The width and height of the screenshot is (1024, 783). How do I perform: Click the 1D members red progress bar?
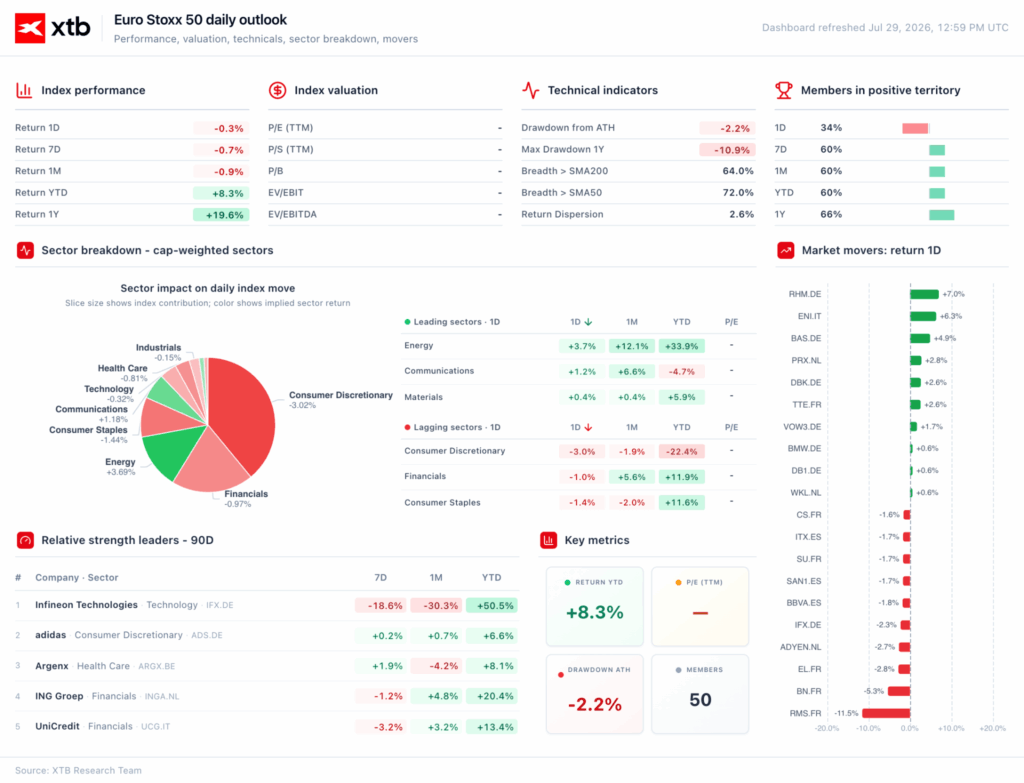tap(915, 128)
